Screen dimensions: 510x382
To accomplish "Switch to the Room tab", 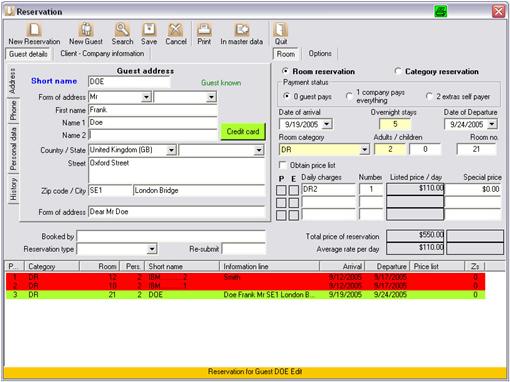I will pyautogui.click(x=286, y=54).
